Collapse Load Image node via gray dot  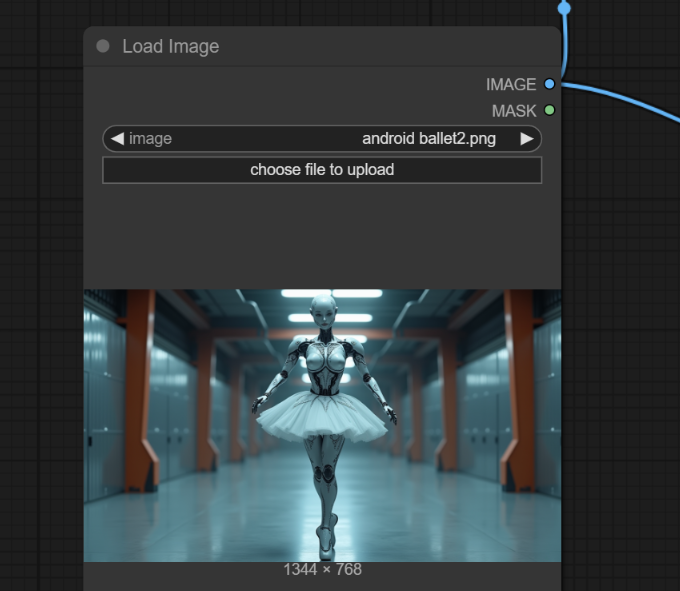pos(103,46)
